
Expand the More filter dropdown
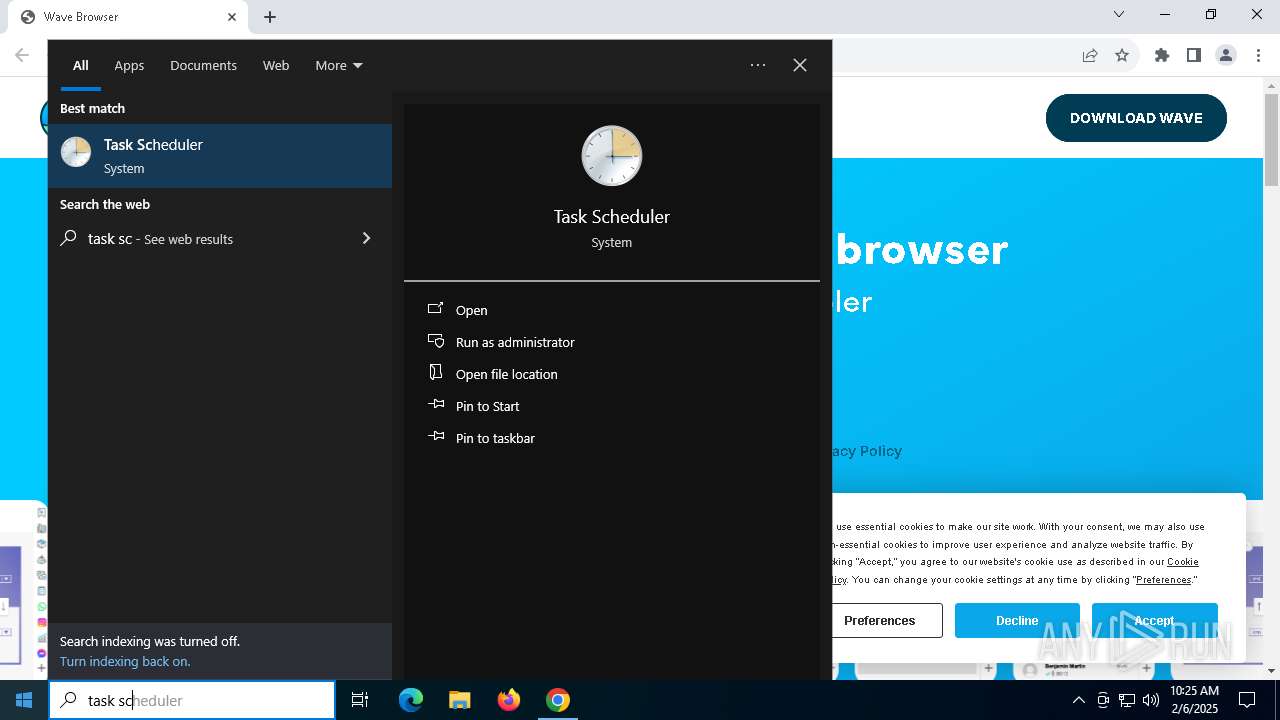pyautogui.click(x=339, y=65)
